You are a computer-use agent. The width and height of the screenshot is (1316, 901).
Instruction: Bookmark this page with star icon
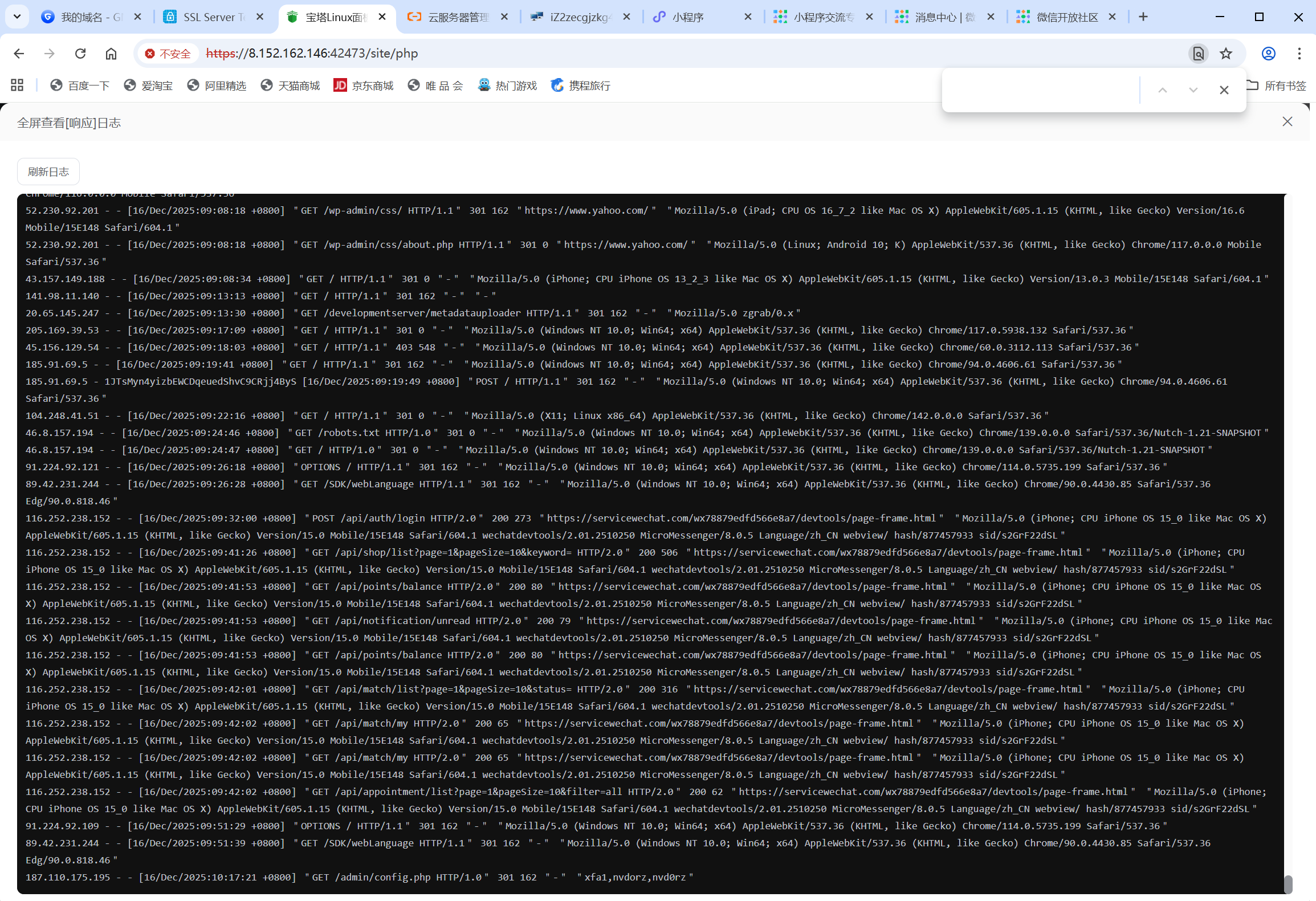coord(1226,54)
